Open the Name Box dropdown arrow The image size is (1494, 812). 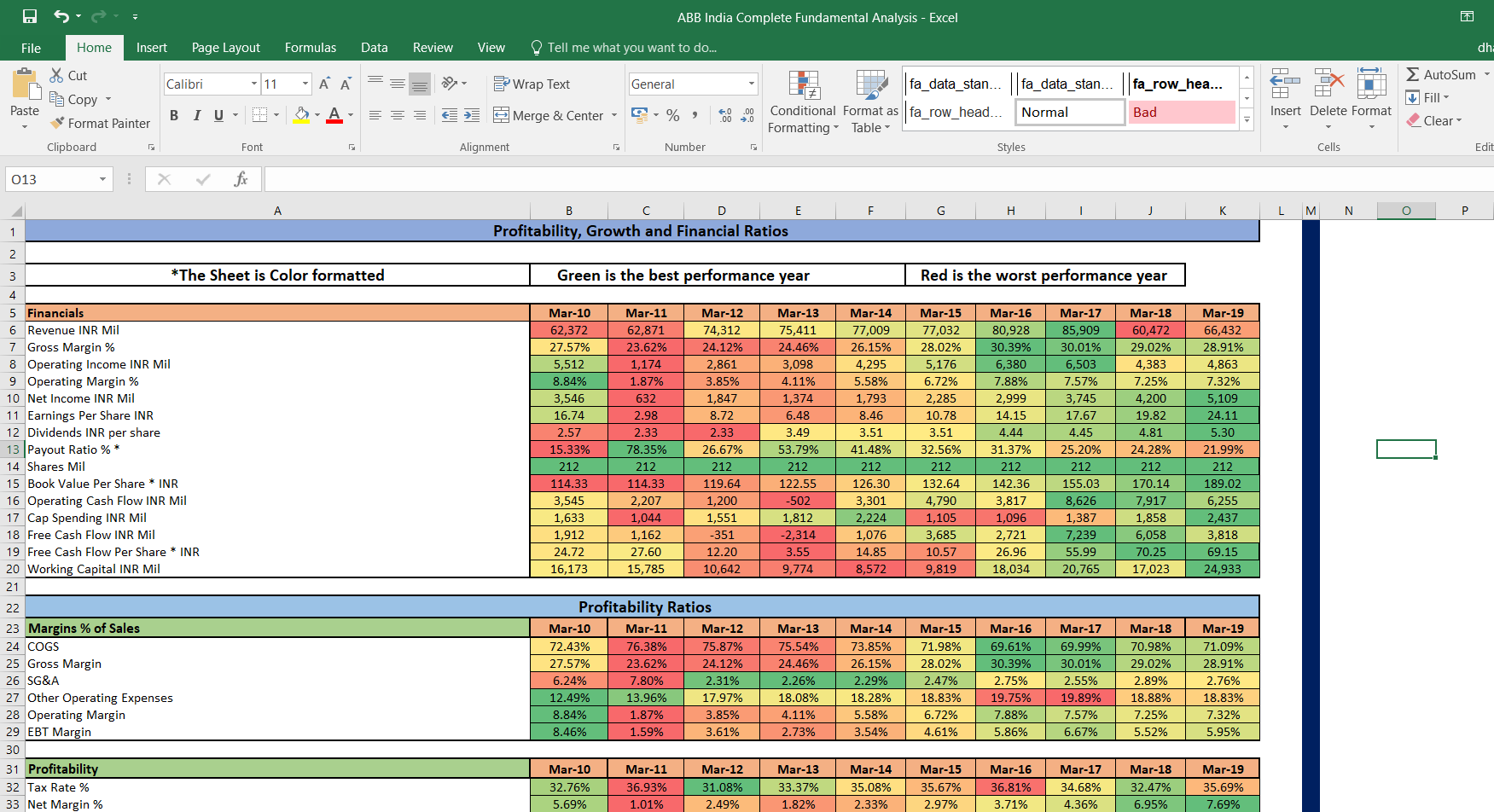(102, 179)
